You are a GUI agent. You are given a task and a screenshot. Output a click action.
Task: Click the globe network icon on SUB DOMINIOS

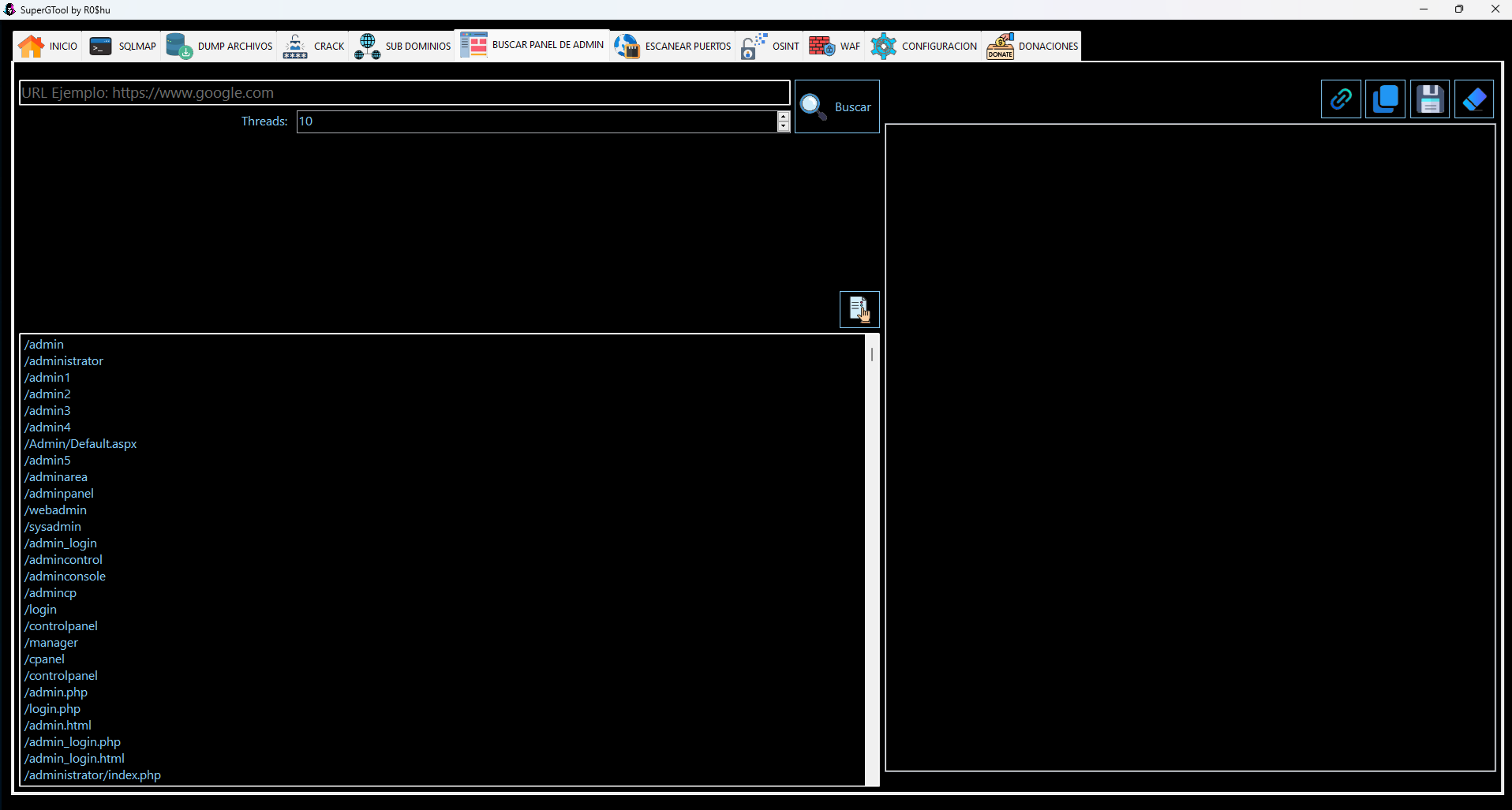368,47
